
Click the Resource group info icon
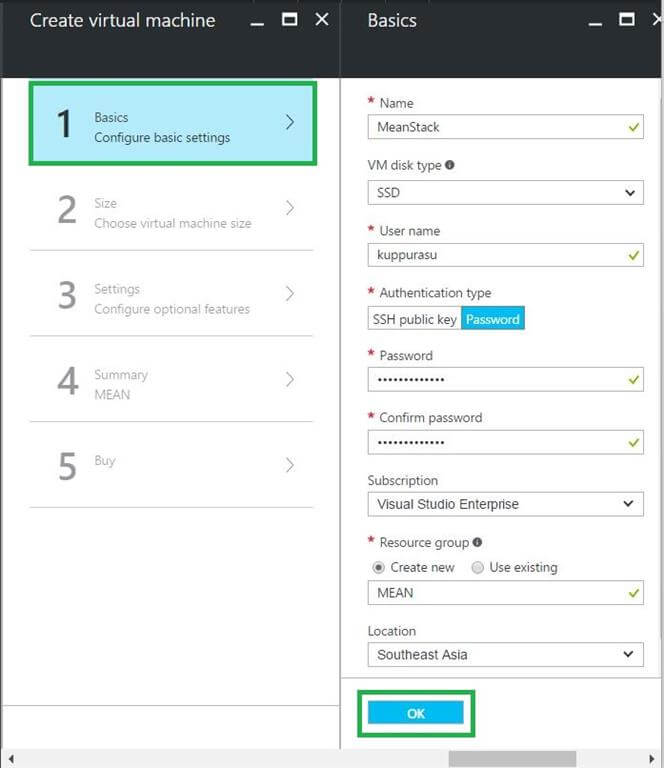pyautogui.click(x=477, y=543)
